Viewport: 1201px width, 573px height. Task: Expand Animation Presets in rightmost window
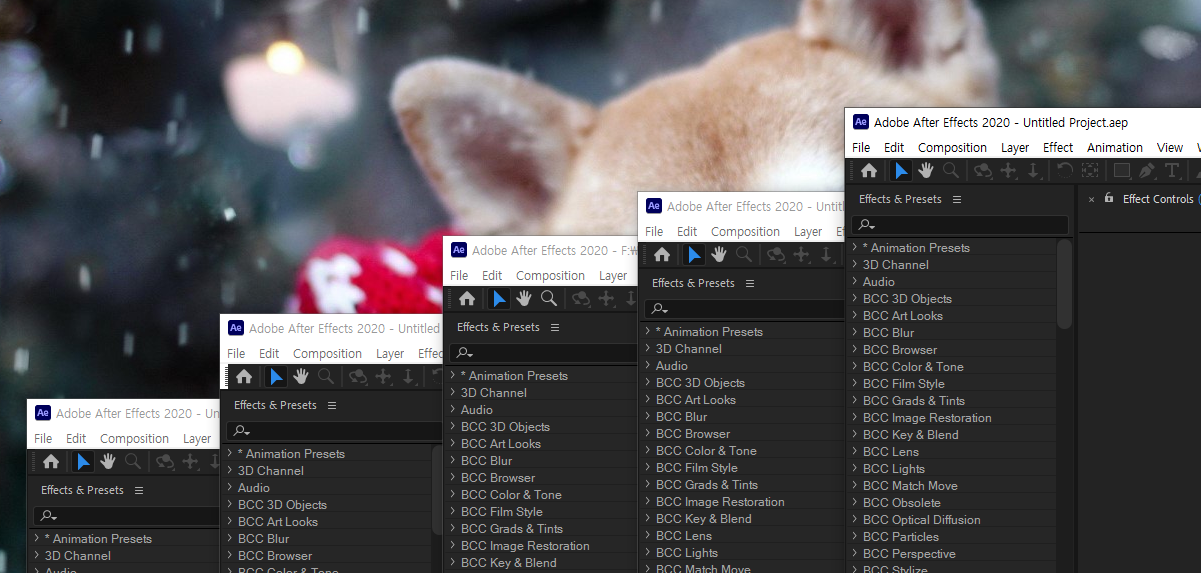coord(855,248)
